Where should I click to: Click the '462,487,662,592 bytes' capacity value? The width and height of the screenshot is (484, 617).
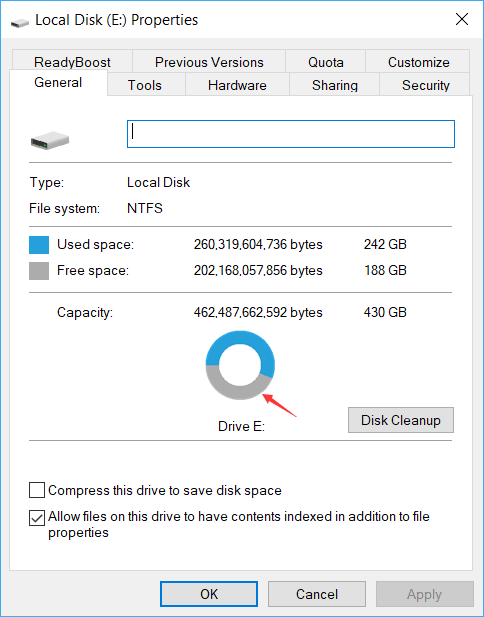click(x=258, y=312)
